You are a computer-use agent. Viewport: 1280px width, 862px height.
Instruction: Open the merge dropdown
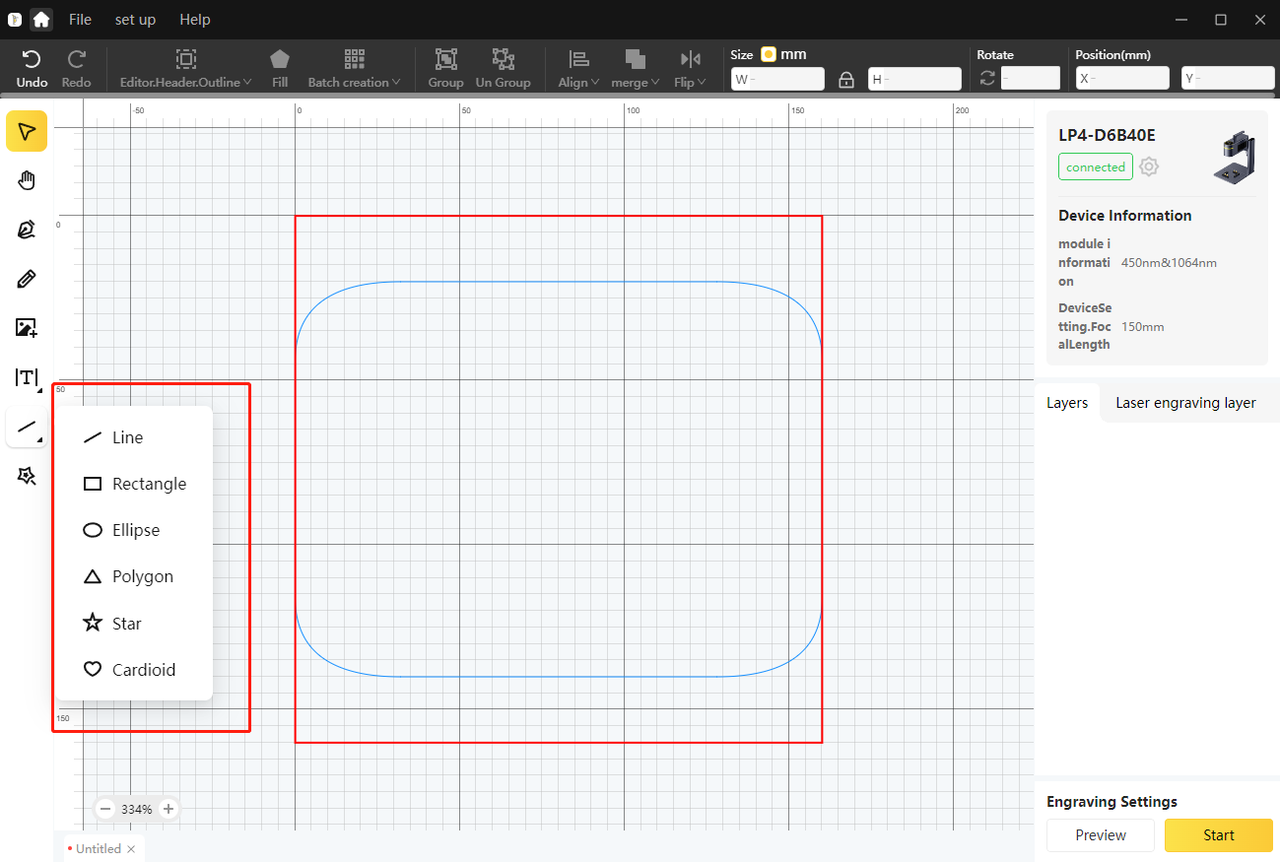(635, 69)
